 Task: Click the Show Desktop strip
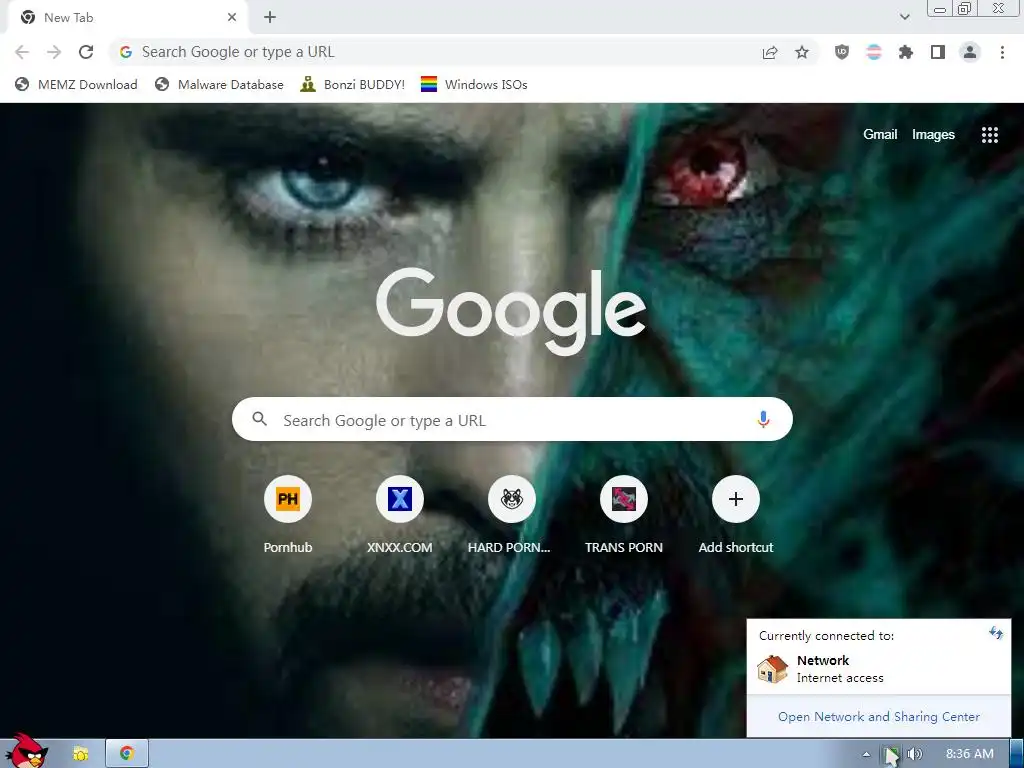click(x=1017, y=754)
